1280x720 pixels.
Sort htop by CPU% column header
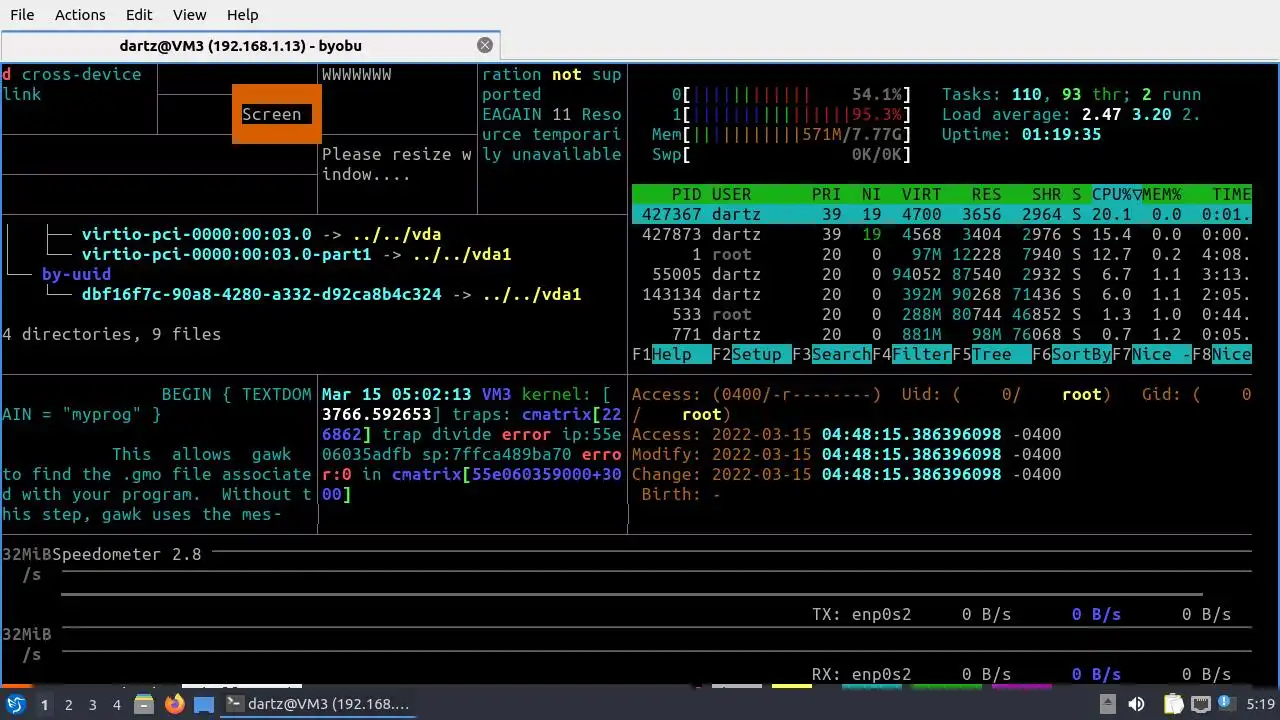tap(1117, 194)
